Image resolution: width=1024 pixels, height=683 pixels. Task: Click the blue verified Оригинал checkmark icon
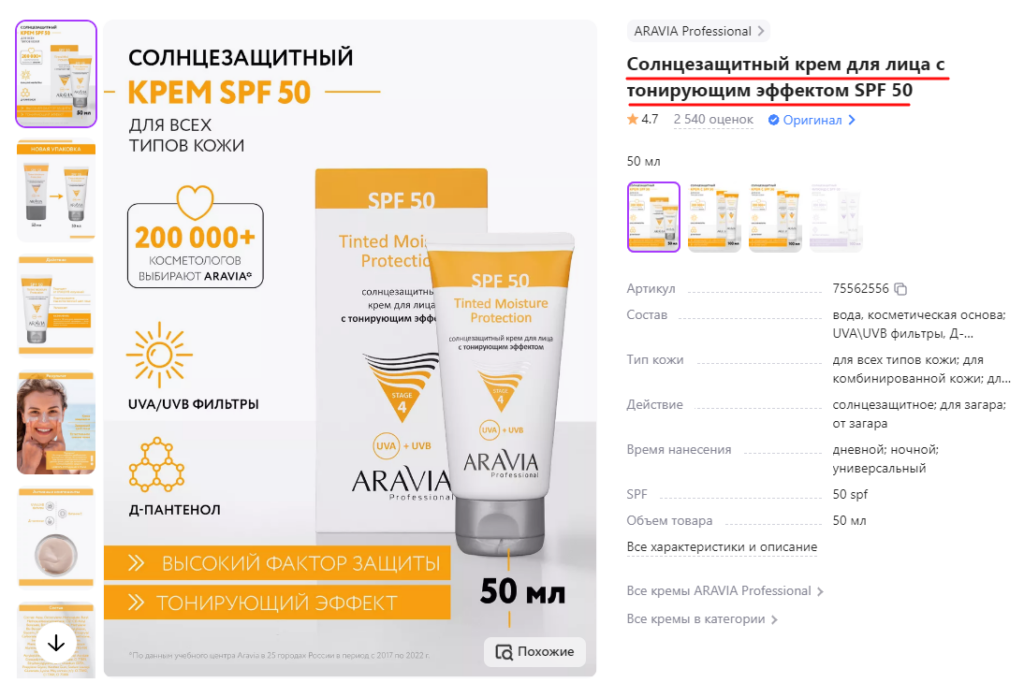click(773, 120)
